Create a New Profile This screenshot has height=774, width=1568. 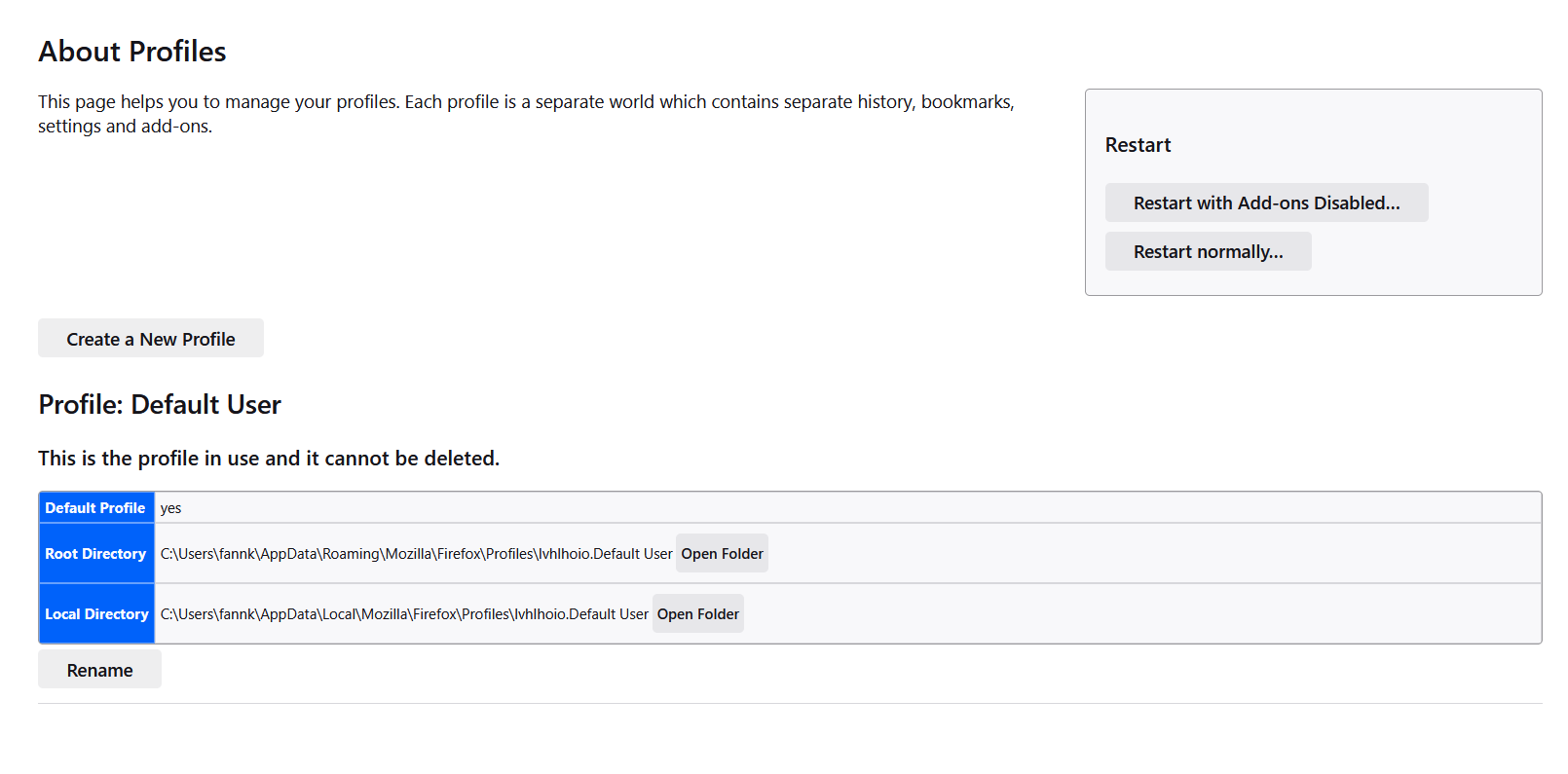pos(151,338)
